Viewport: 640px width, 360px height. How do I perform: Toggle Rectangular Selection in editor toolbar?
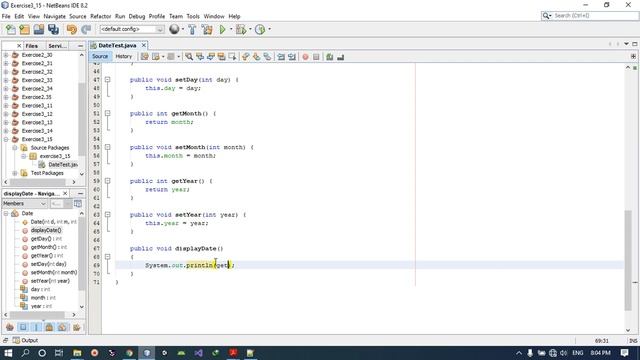[232, 57]
